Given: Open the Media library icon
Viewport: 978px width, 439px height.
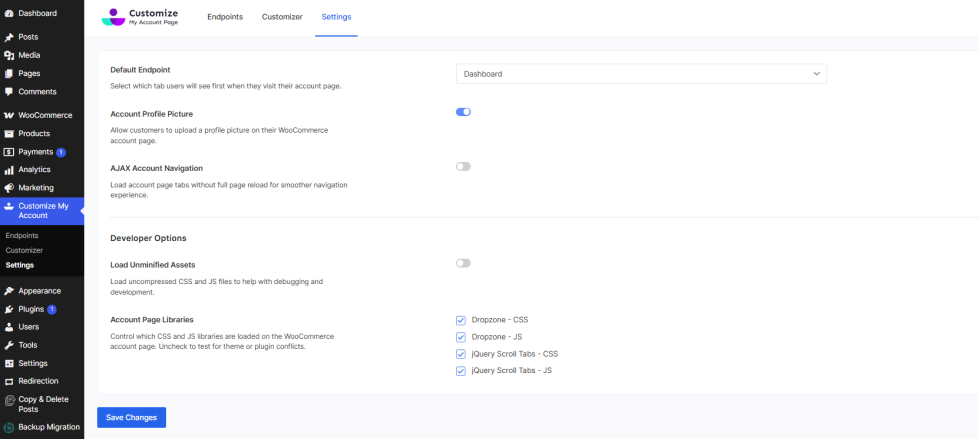Looking at the screenshot, I should coord(9,55).
